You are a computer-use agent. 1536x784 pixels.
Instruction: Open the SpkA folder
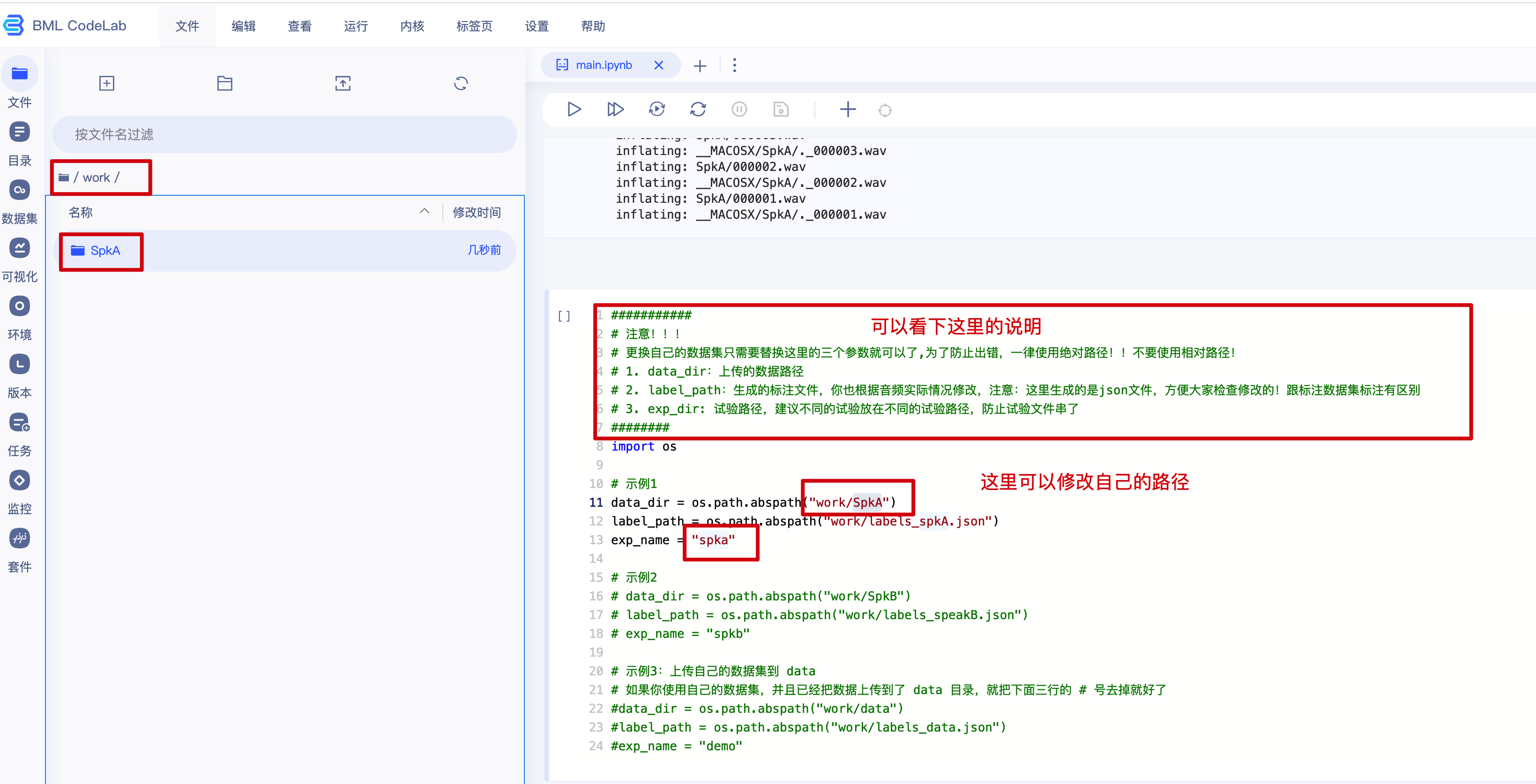pos(105,251)
